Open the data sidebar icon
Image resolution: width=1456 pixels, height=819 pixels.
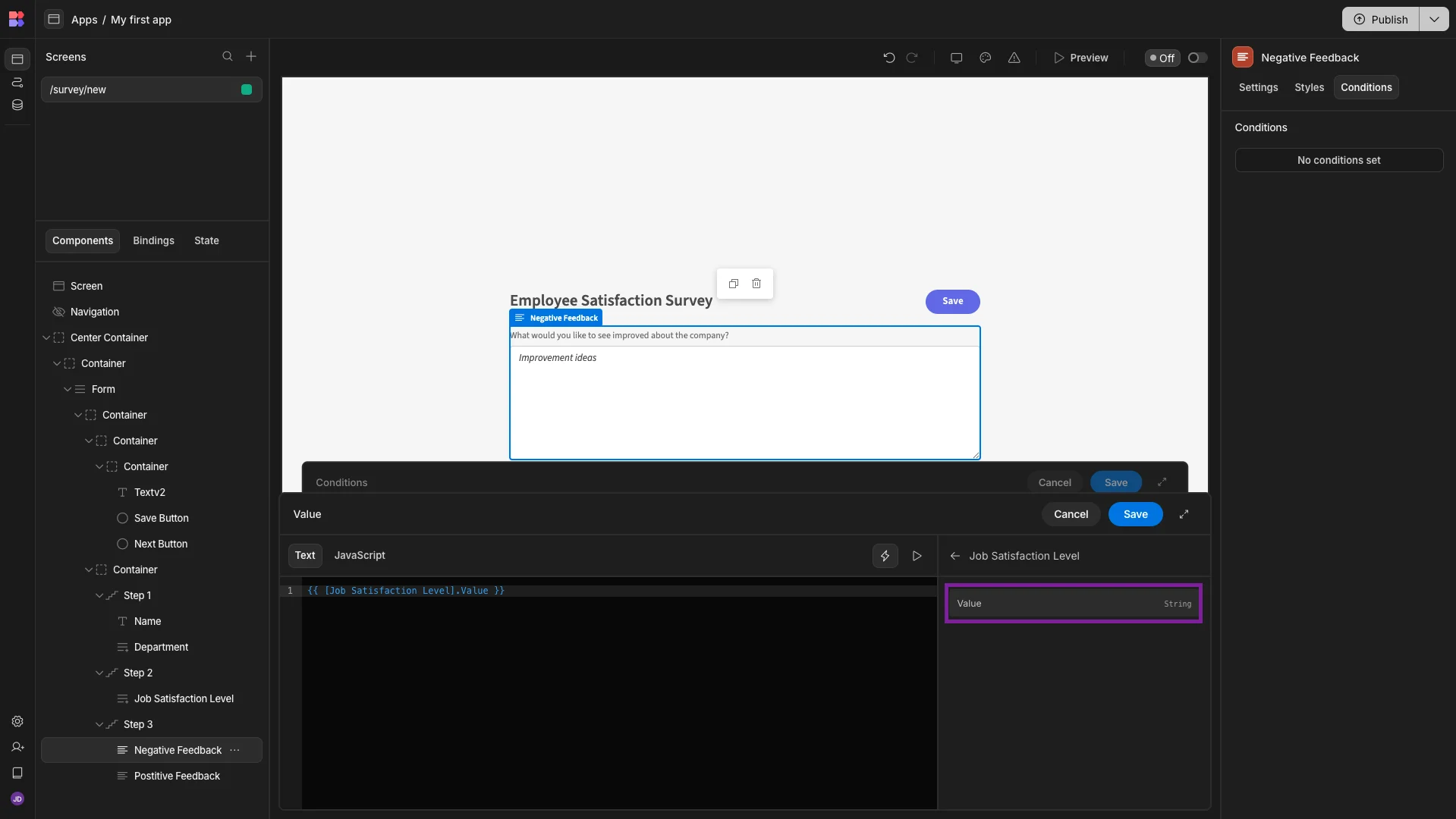[17, 105]
